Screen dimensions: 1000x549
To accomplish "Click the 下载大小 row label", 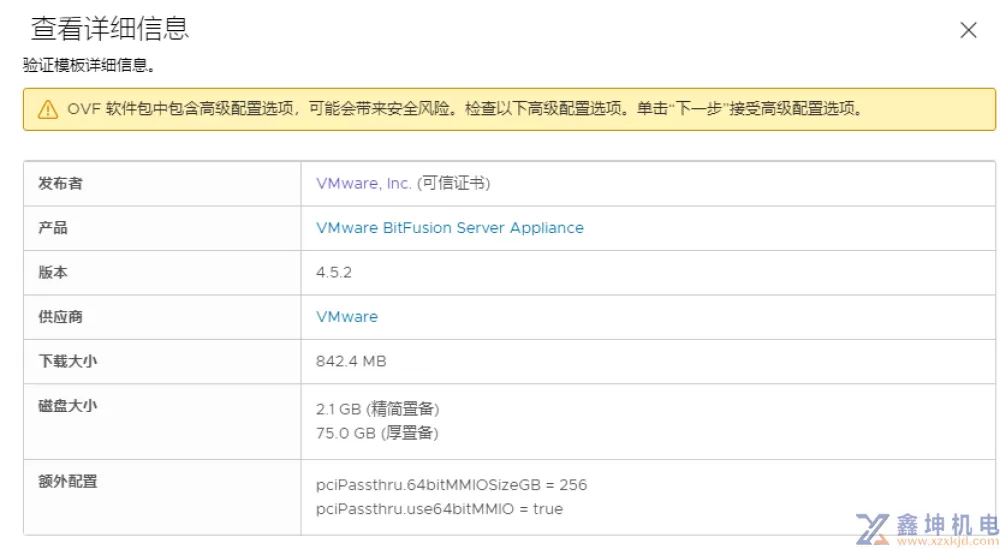I will pyautogui.click(x=68, y=362).
